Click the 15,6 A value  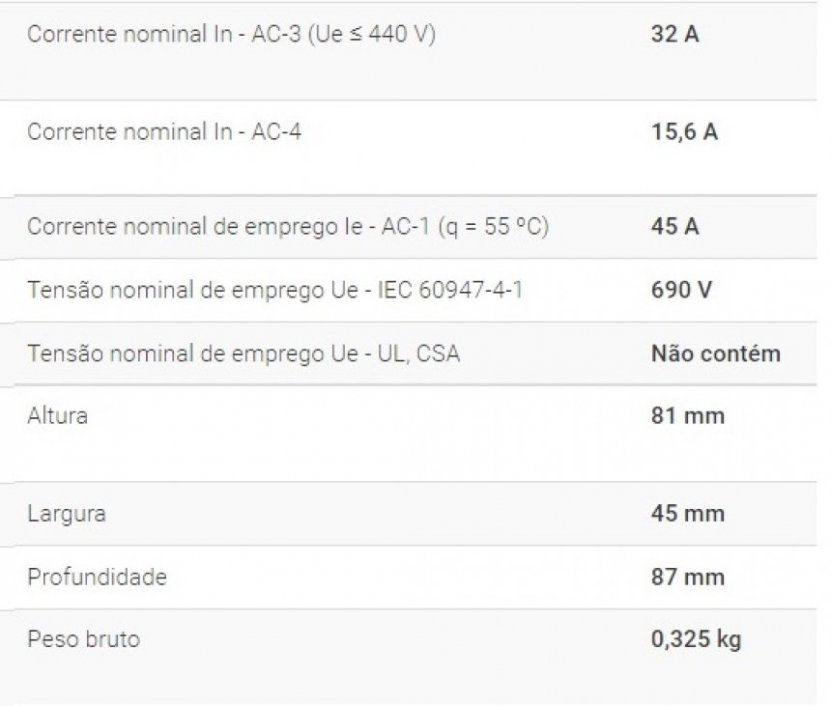click(x=684, y=131)
